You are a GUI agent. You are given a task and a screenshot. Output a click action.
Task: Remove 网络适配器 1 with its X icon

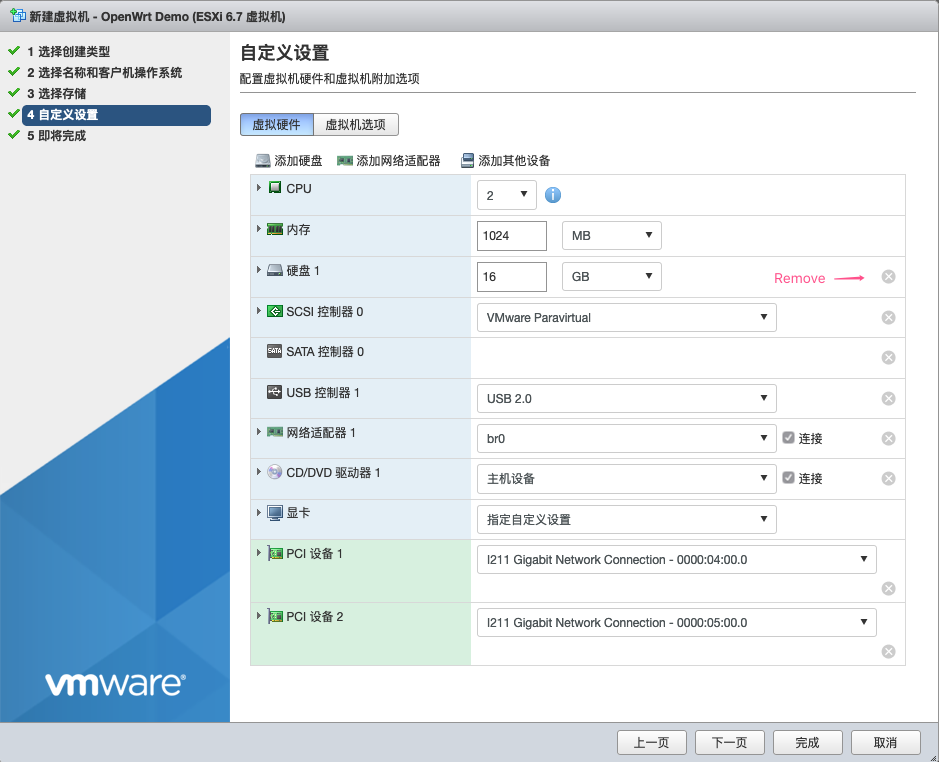(889, 439)
